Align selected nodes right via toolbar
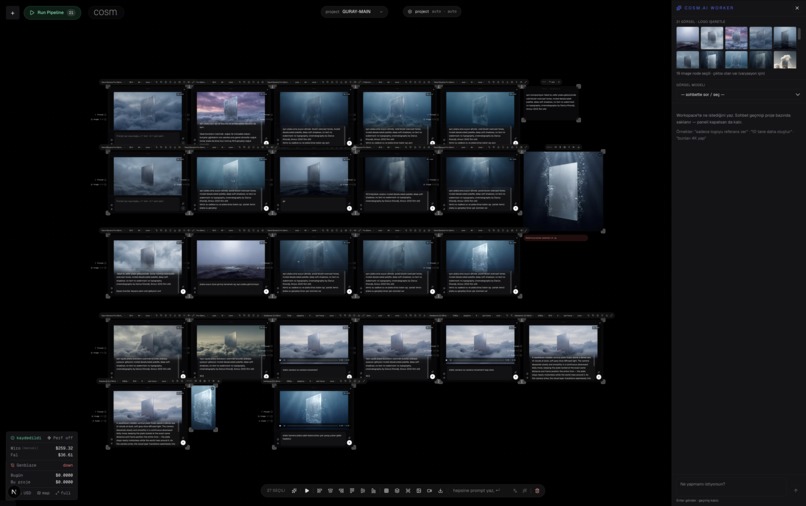Image resolution: width=806 pixels, height=506 pixels. pos(341,491)
